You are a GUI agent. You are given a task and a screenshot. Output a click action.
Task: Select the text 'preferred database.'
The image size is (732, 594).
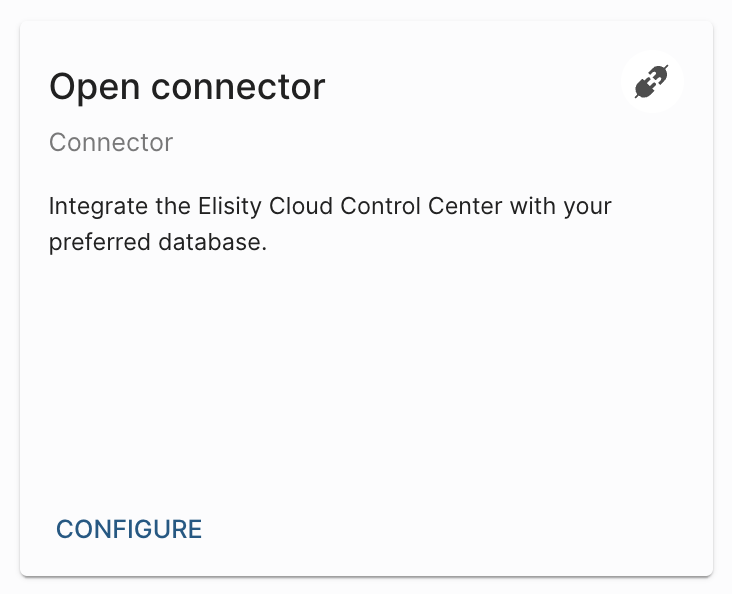[x=158, y=242]
